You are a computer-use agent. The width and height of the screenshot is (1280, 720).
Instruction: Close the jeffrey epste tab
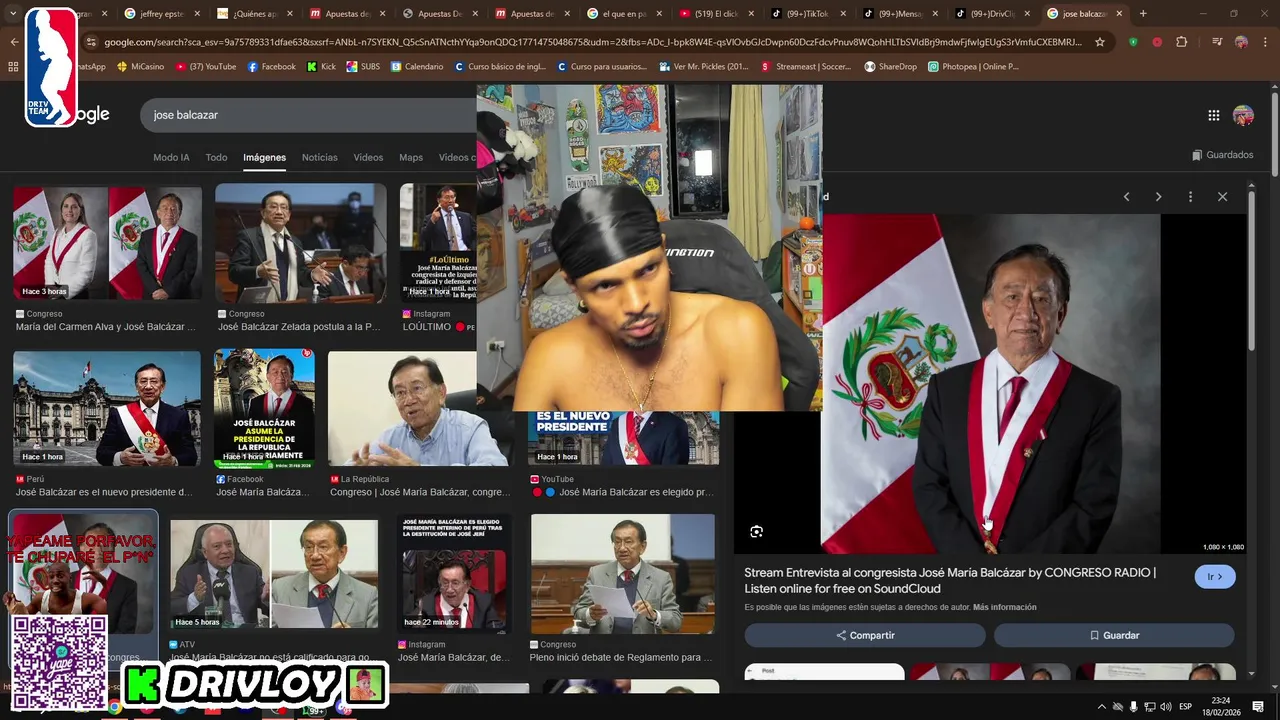click(x=196, y=14)
